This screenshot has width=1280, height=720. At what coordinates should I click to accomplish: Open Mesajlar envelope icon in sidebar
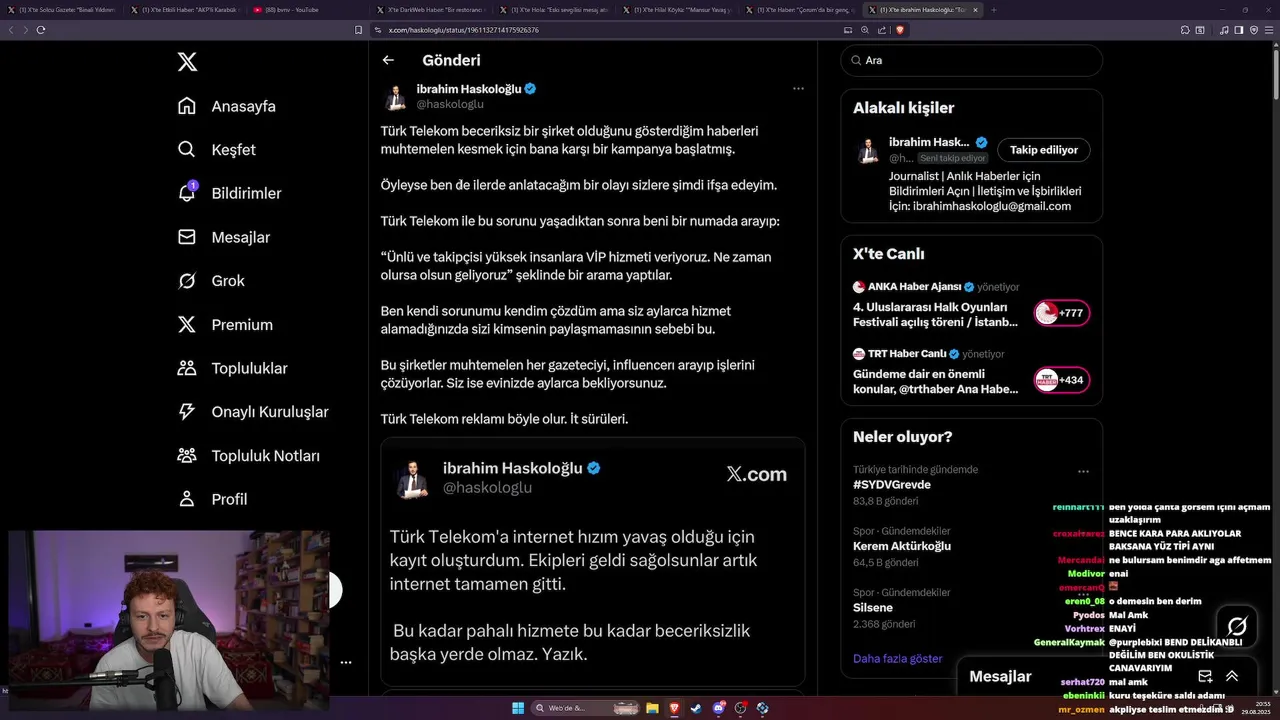point(187,237)
